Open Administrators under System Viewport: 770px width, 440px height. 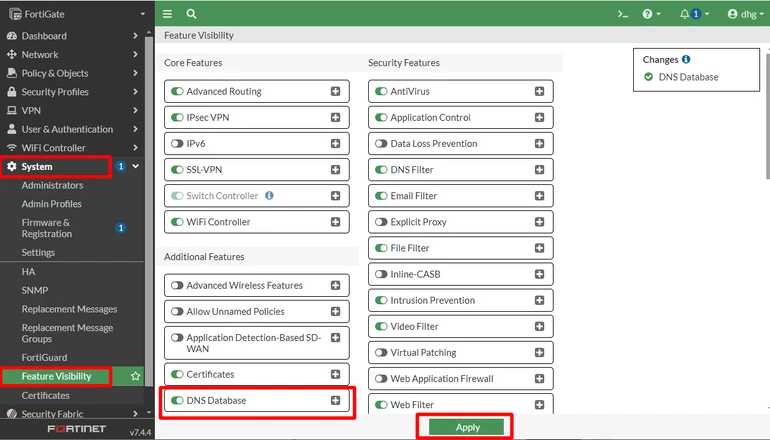52,185
